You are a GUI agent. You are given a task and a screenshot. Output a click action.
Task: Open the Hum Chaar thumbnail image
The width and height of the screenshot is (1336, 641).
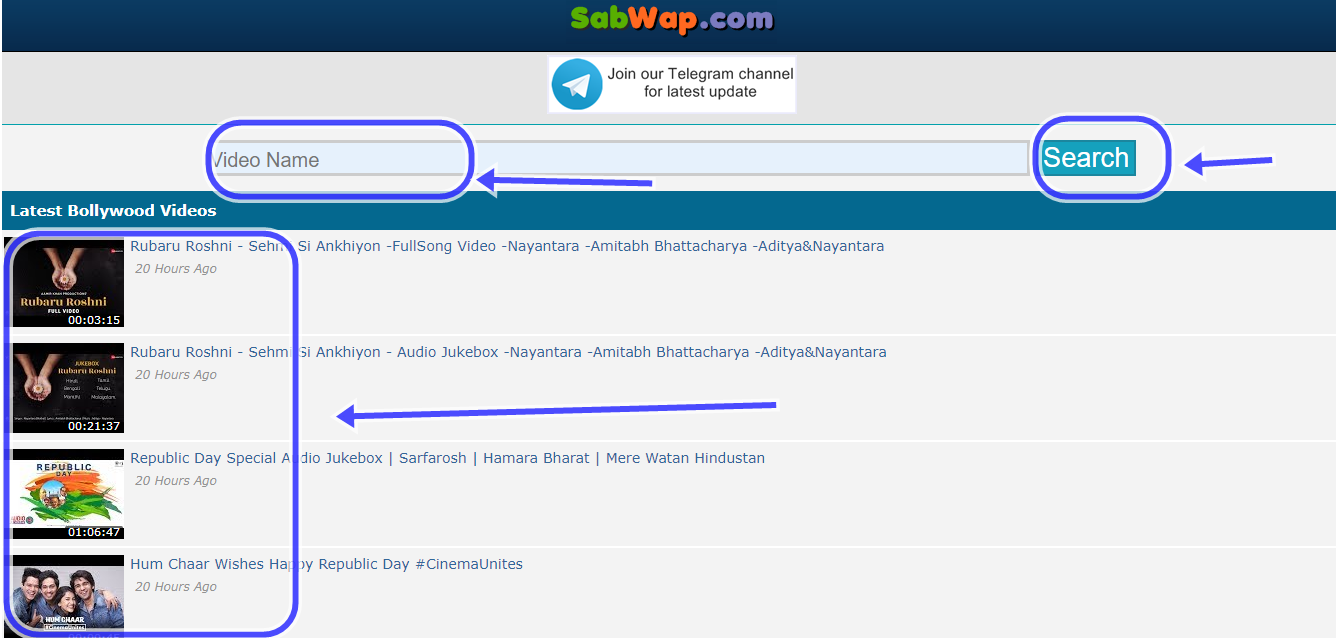click(68, 595)
